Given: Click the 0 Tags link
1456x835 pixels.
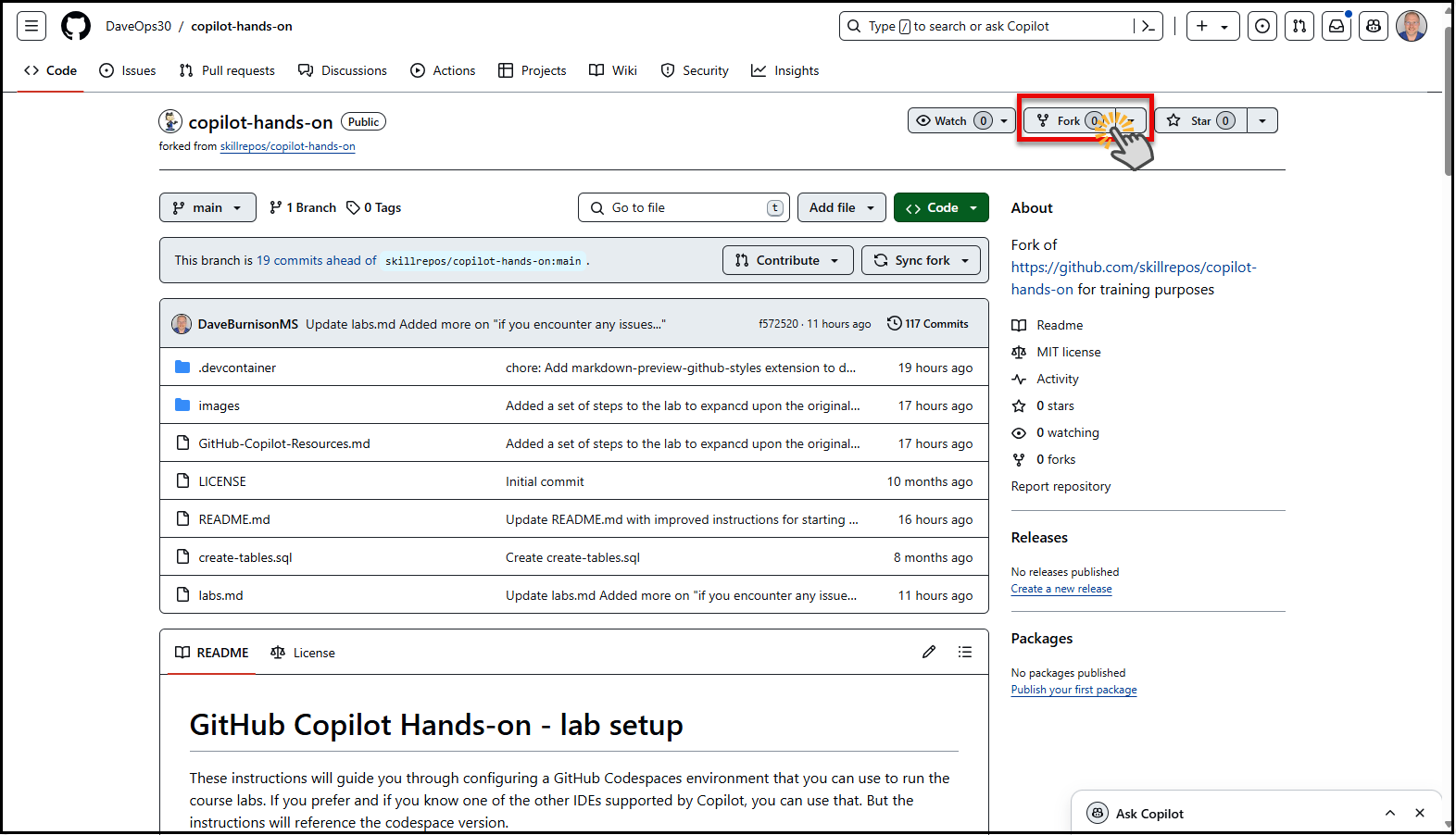Looking at the screenshot, I should 374,207.
